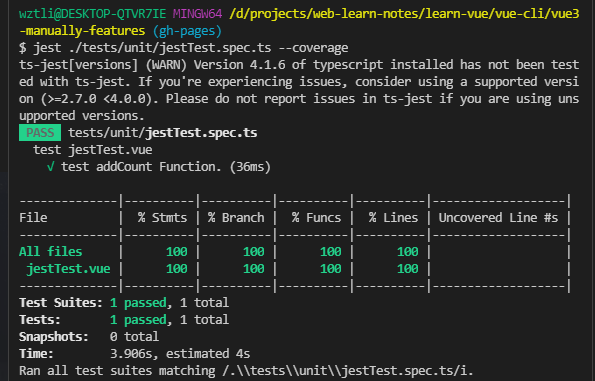Image resolution: width=595 pixels, height=381 pixels.
Task: Click the % Funcs column header
Action: [x=316, y=217]
